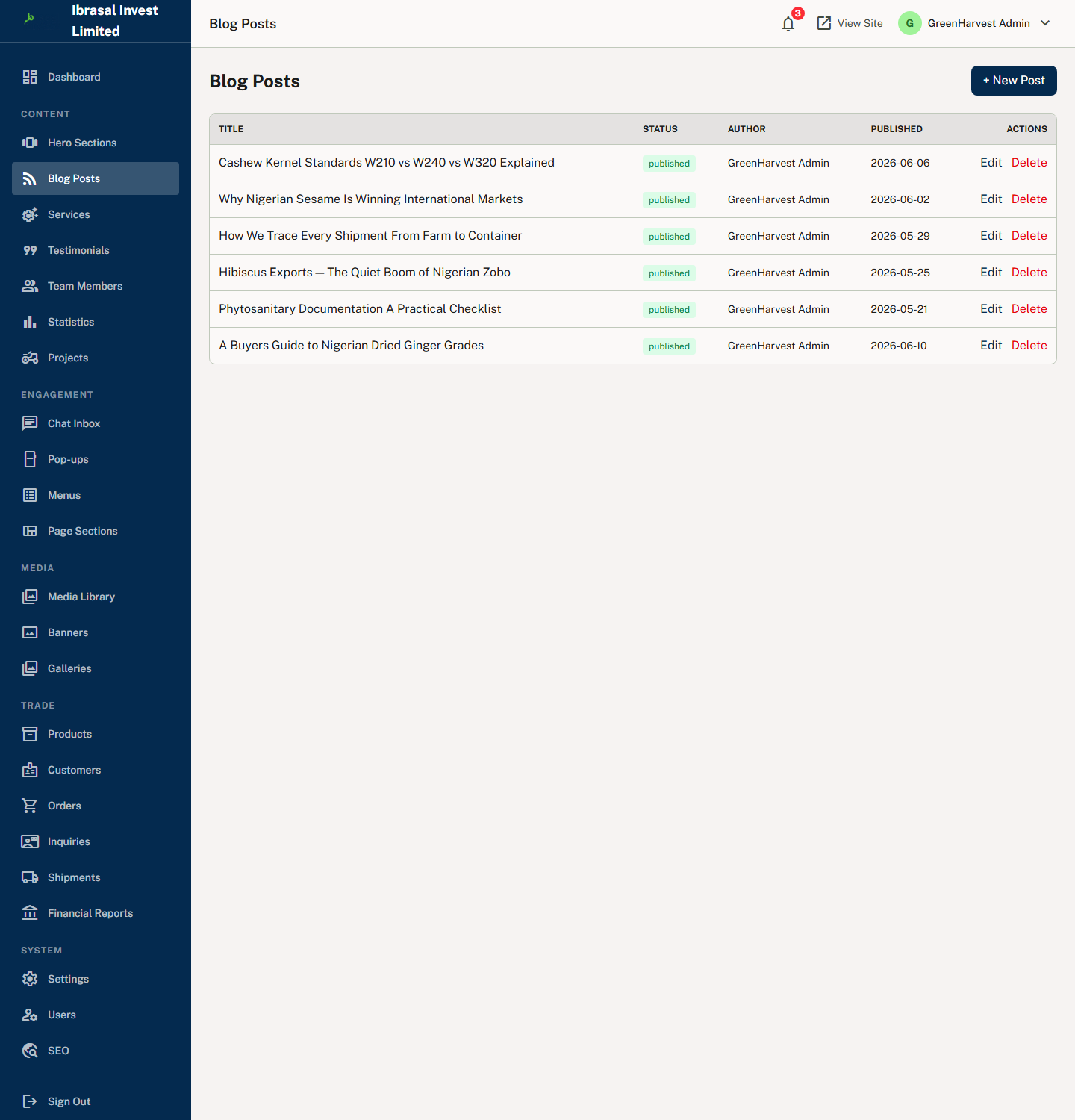Click the date 2026-05-29
This screenshot has height=1120, width=1075.
[900, 236]
